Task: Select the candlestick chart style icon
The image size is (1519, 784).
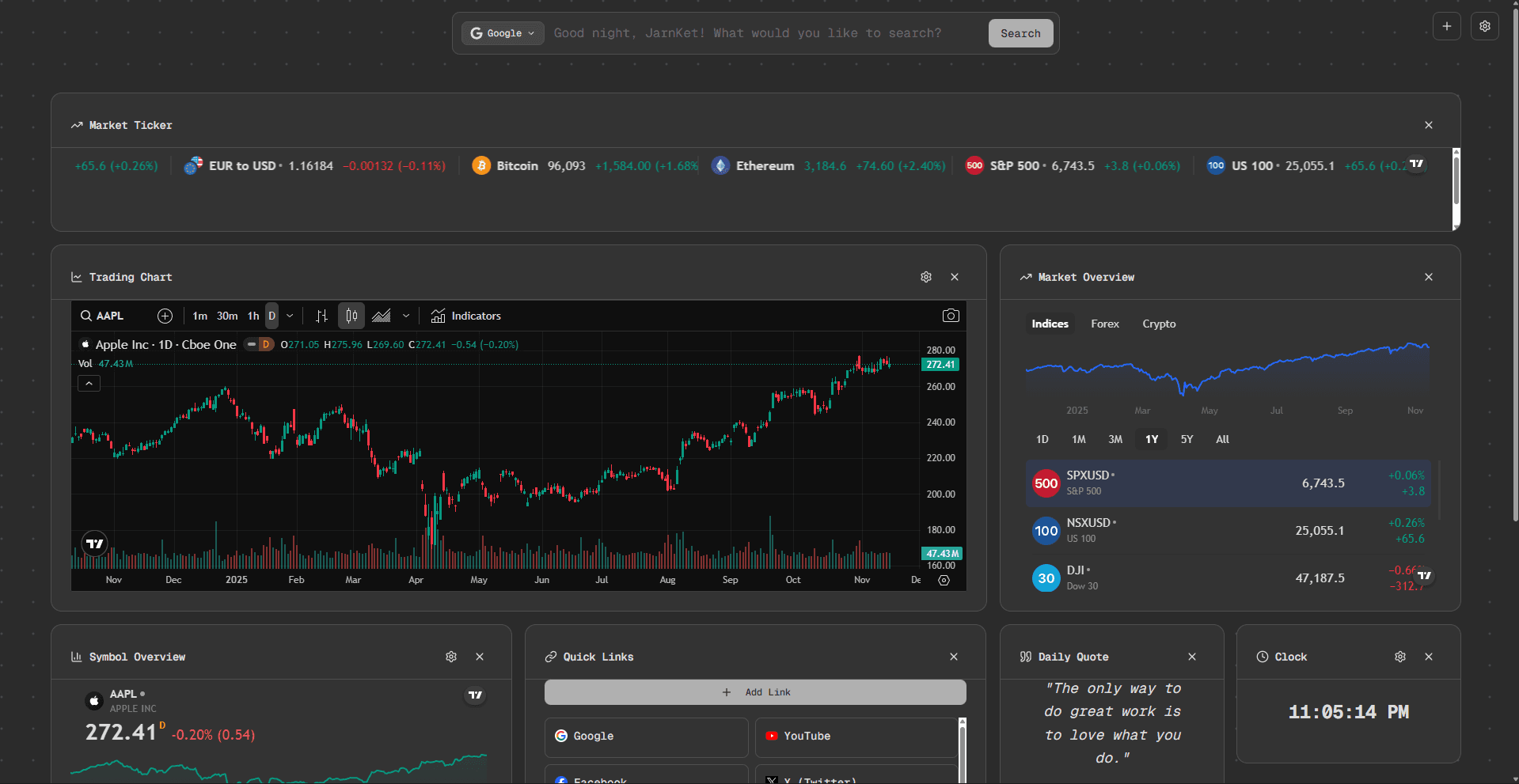Action: [x=351, y=316]
